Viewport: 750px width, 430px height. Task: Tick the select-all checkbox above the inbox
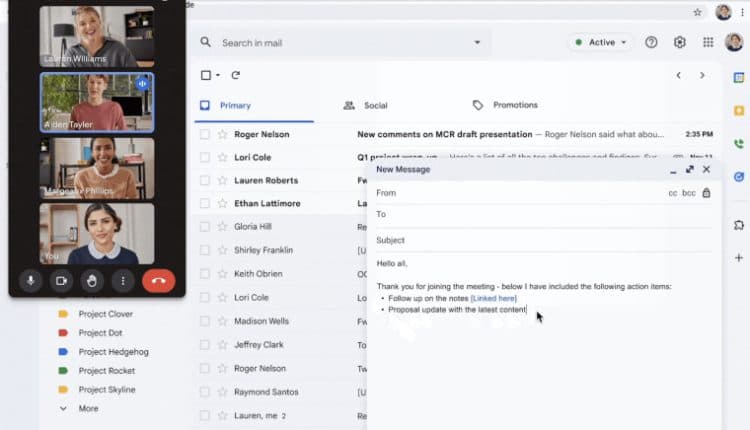pos(206,75)
